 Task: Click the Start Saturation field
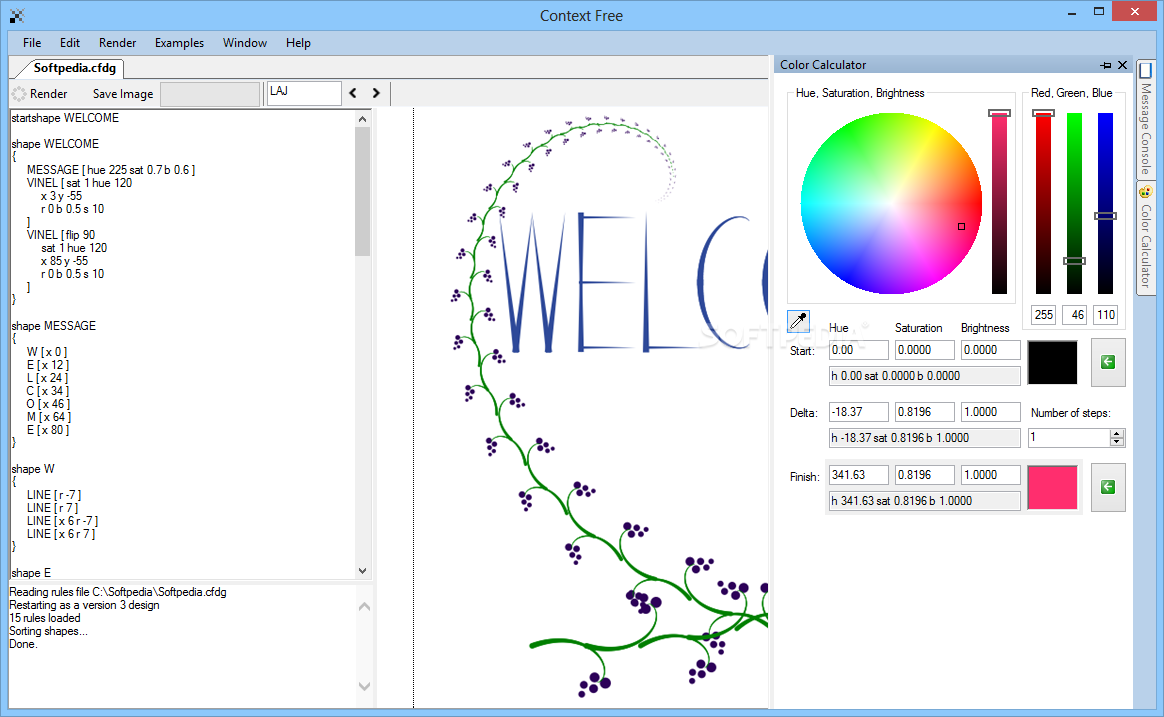924,350
